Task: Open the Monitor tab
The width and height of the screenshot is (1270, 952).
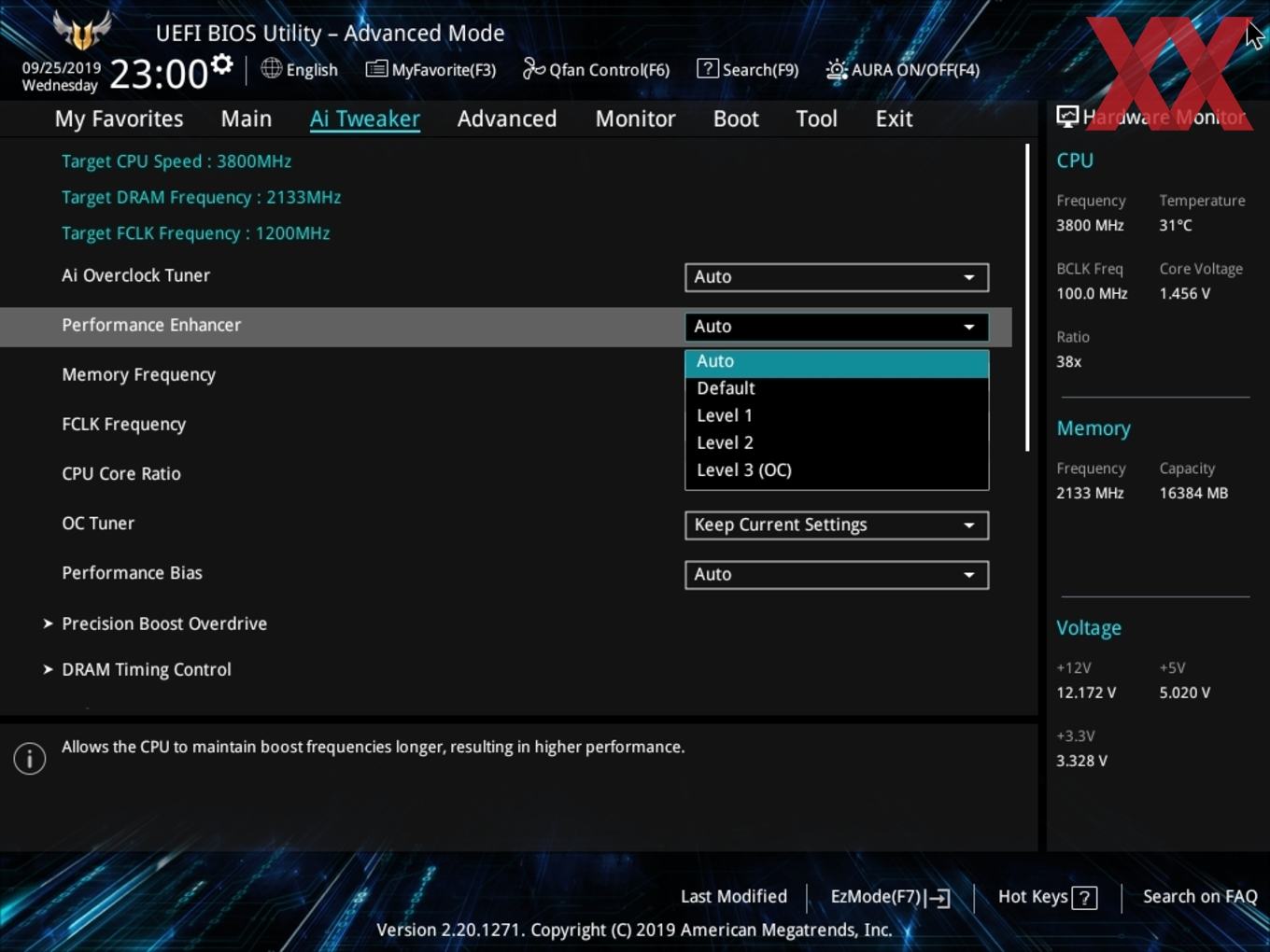Action: (635, 119)
